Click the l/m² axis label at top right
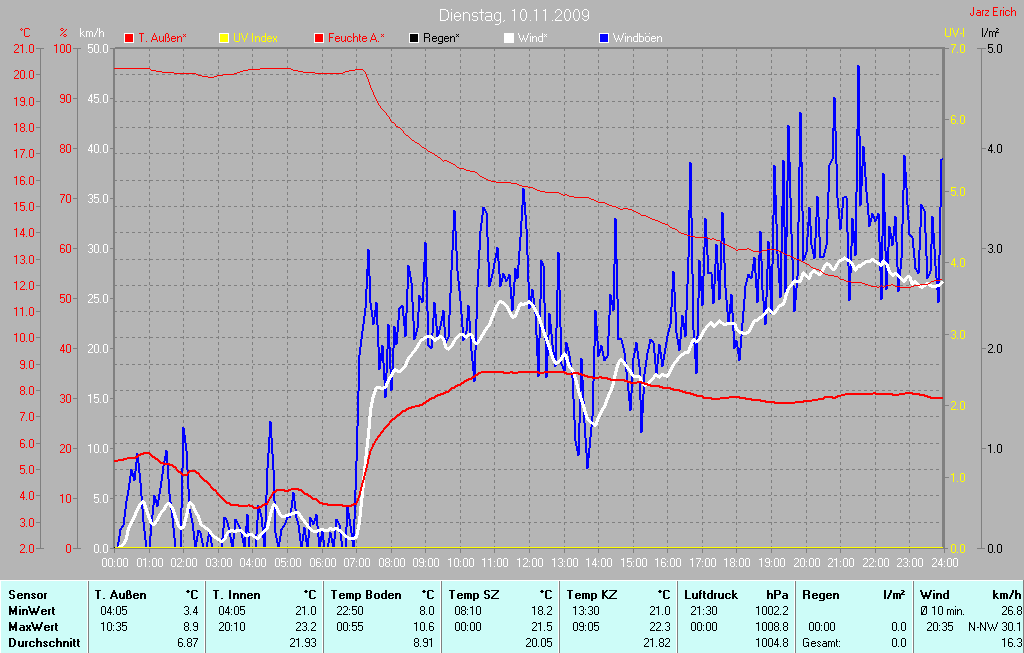 point(990,32)
